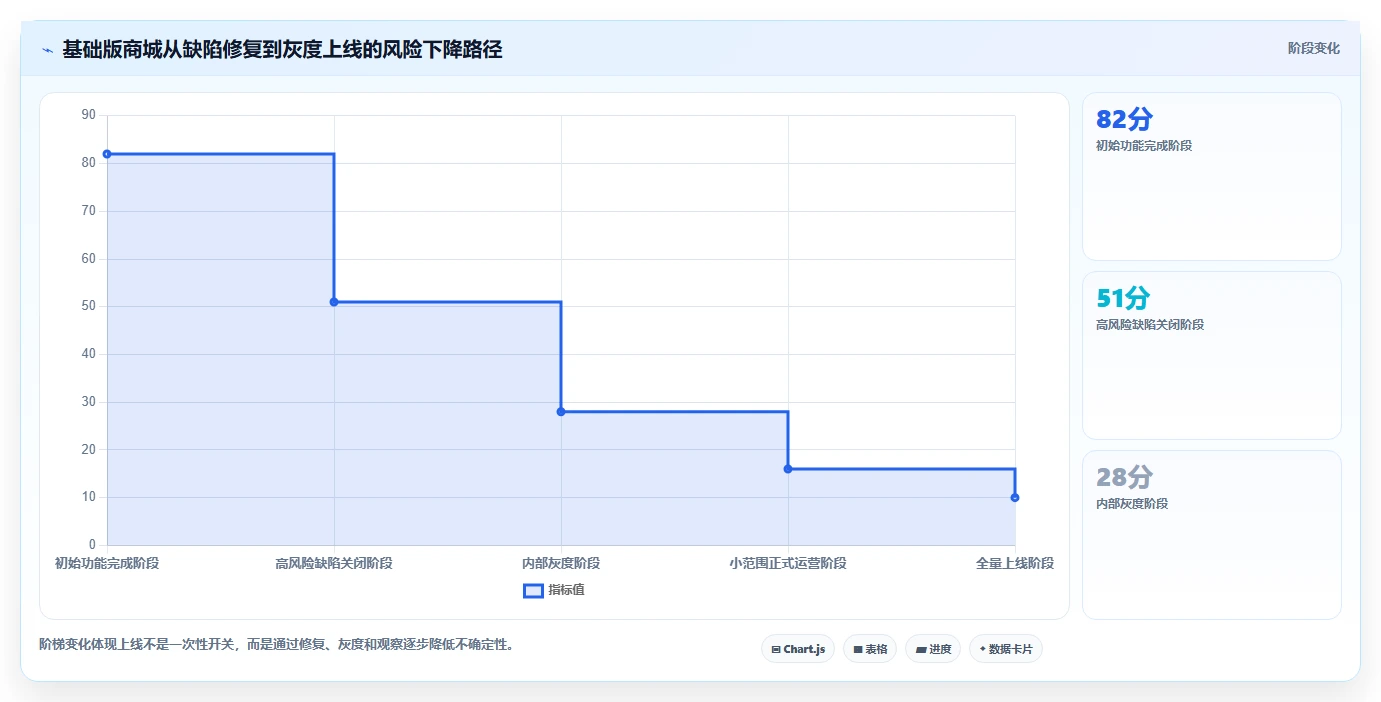1381x702 pixels.
Task: Select the 进度 tag chip
Action: point(933,649)
